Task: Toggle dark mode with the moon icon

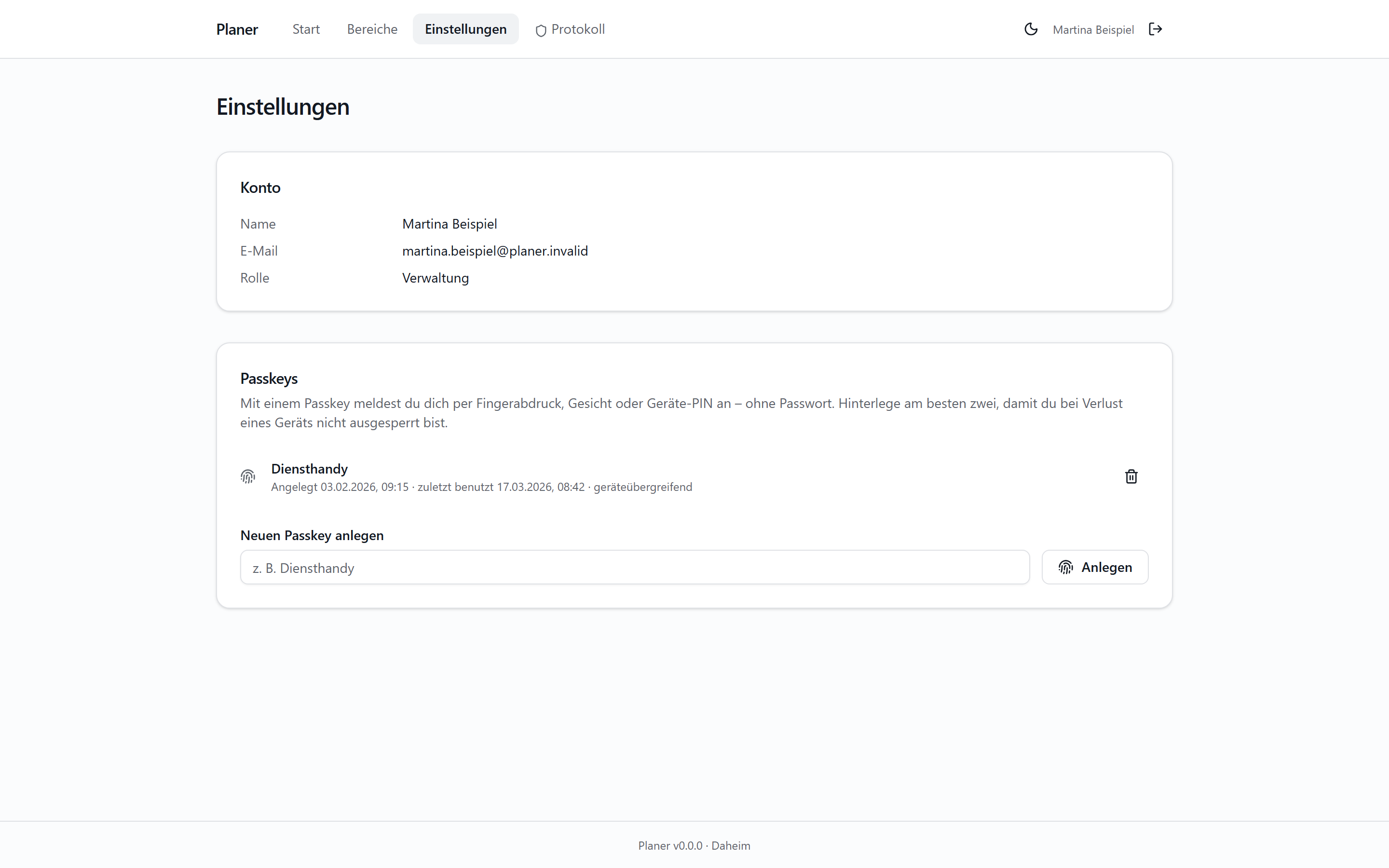Action: 1031,29
